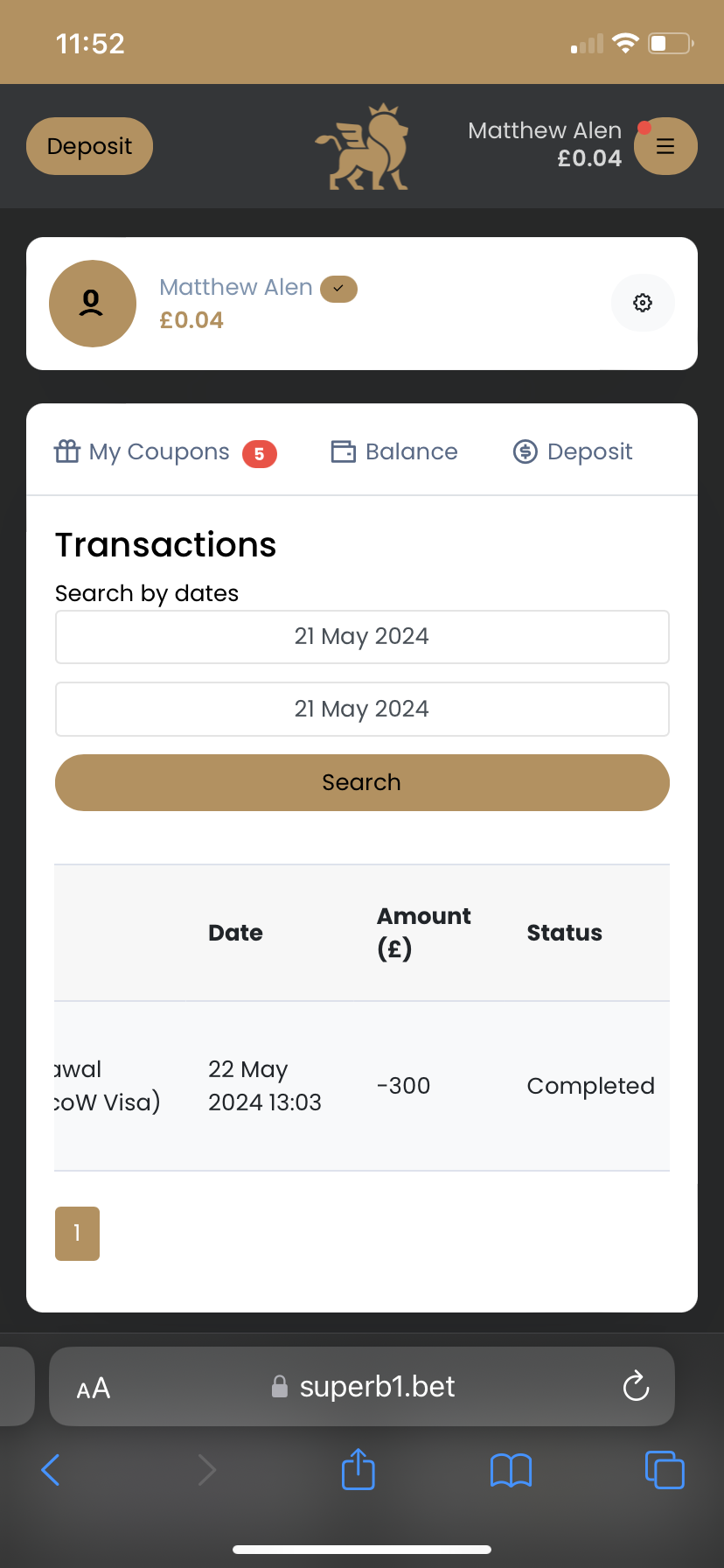Select page 1 in pagination
This screenshot has width=724, height=1568.
pyautogui.click(x=77, y=1234)
